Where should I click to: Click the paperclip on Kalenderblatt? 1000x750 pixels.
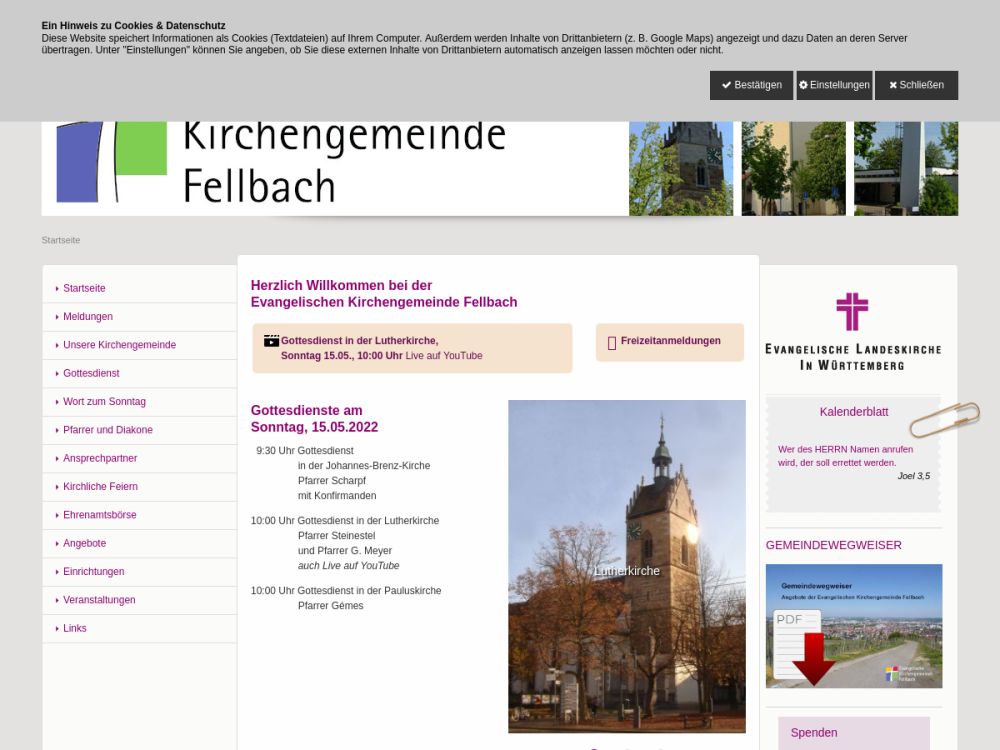click(944, 419)
